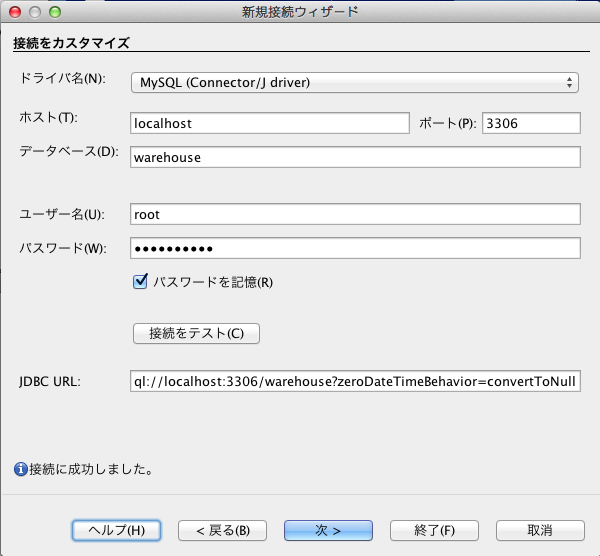Image resolution: width=600 pixels, height=556 pixels.
Task: Cancel the wizard with 取消 button
Action: (540, 529)
